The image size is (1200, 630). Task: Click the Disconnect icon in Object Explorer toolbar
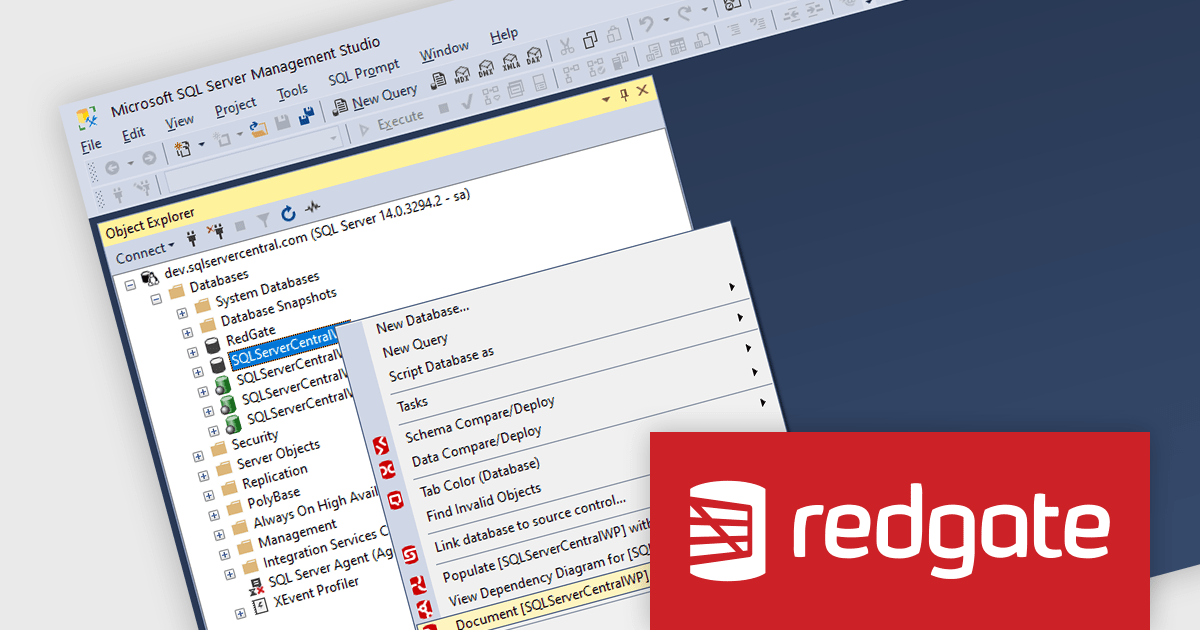coord(215,229)
